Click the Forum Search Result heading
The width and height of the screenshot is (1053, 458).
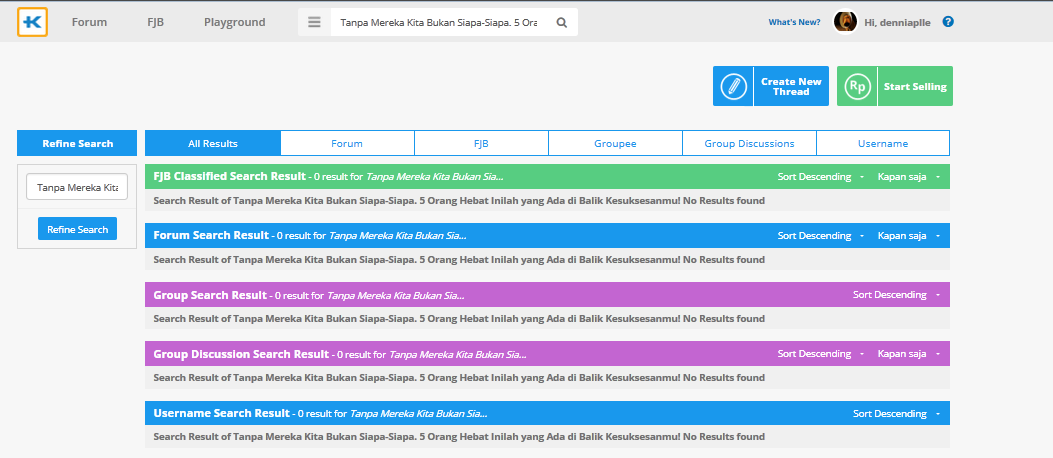tap(211, 236)
